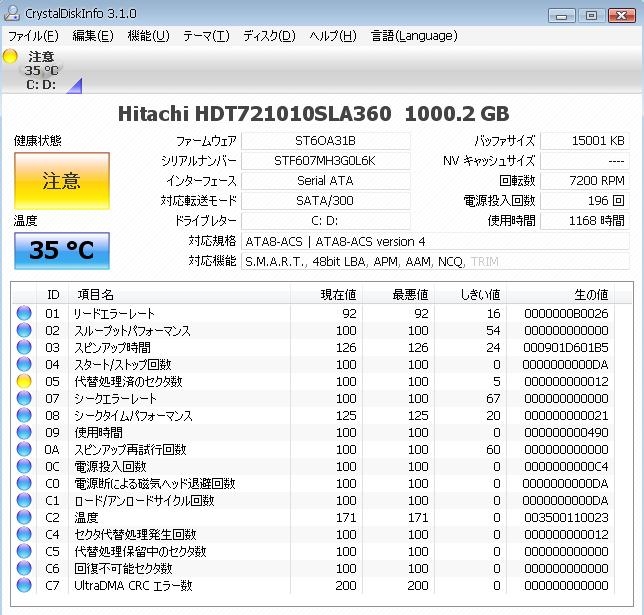Click the interface field Serial ATA
Viewport: 644px width, 615px height.
[326, 181]
